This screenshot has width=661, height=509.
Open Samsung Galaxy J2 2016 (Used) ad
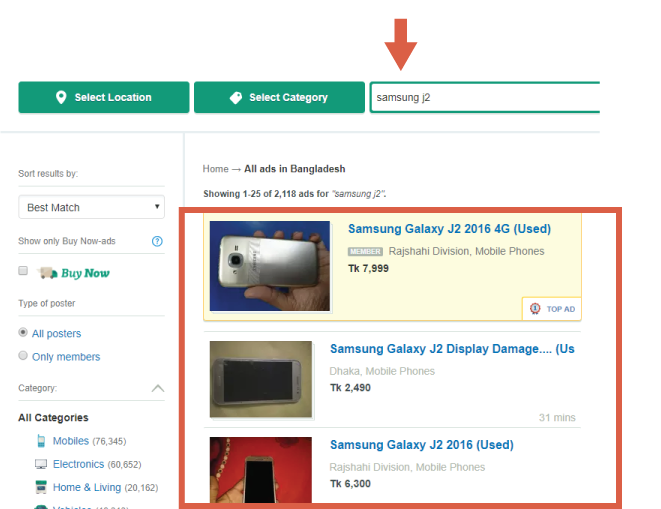[x=422, y=445]
